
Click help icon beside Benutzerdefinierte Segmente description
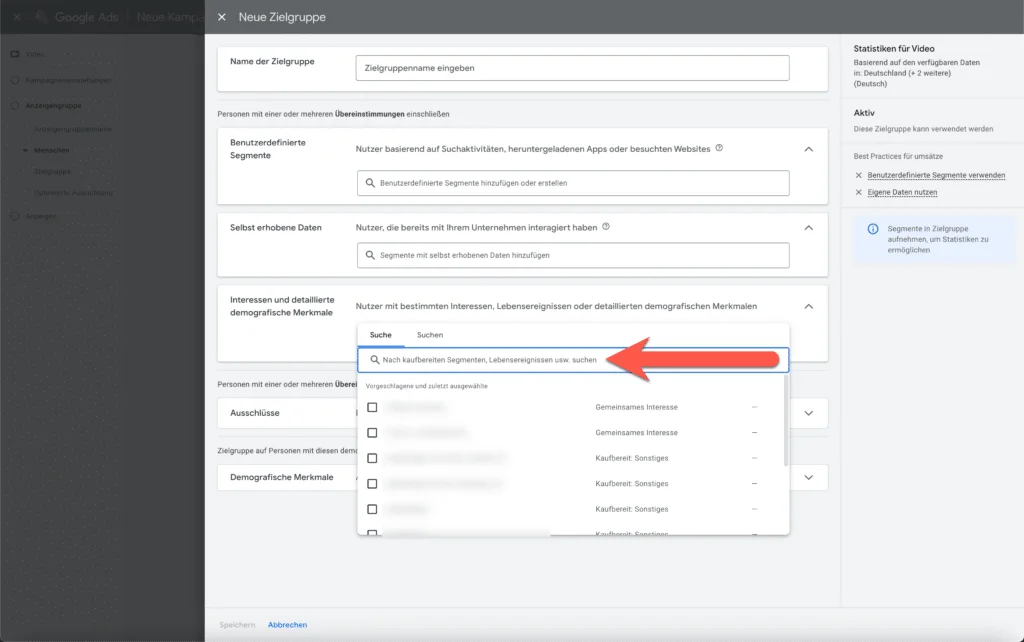click(719, 148)
